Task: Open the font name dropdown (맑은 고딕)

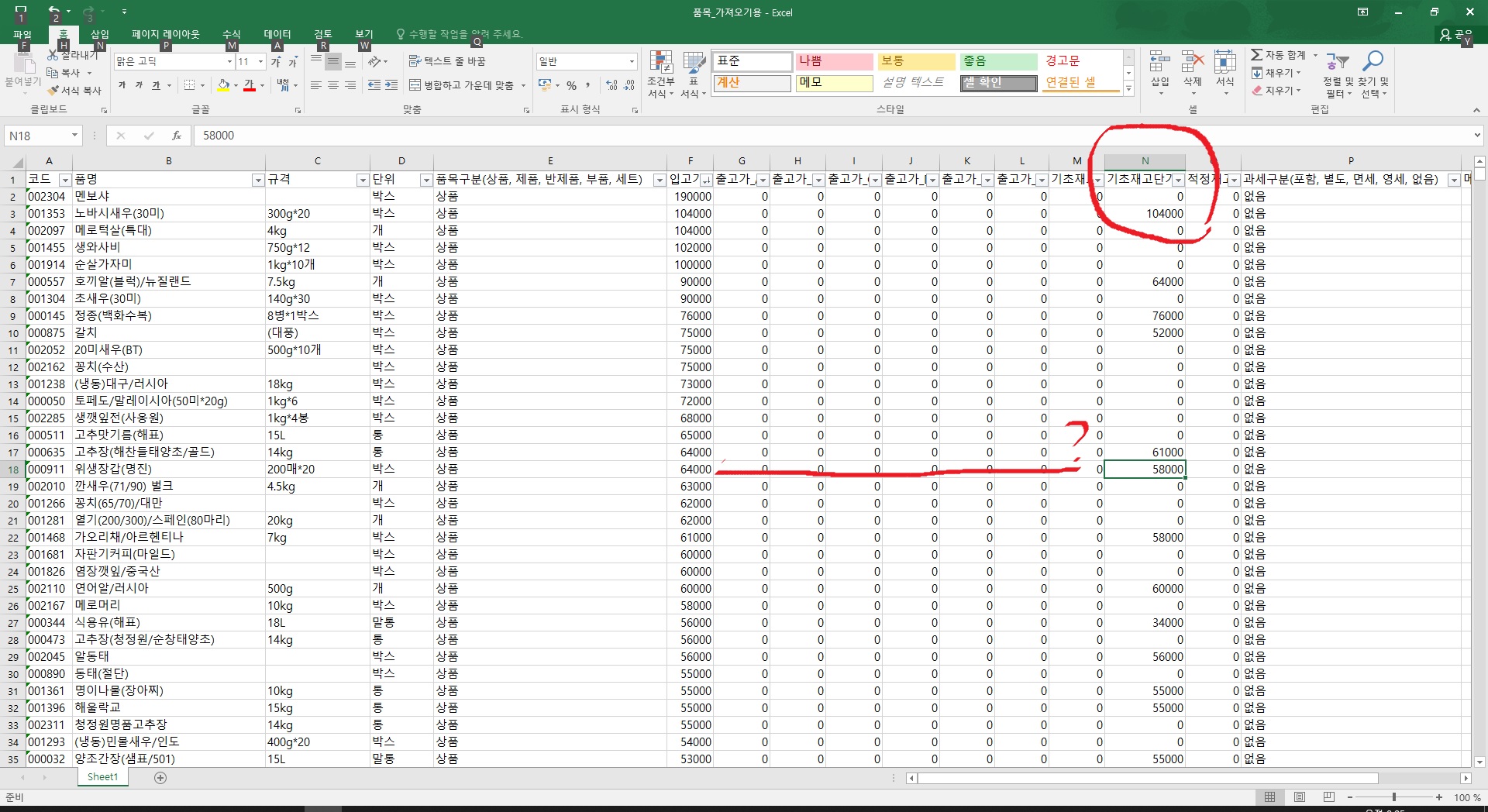Action: 229,62
